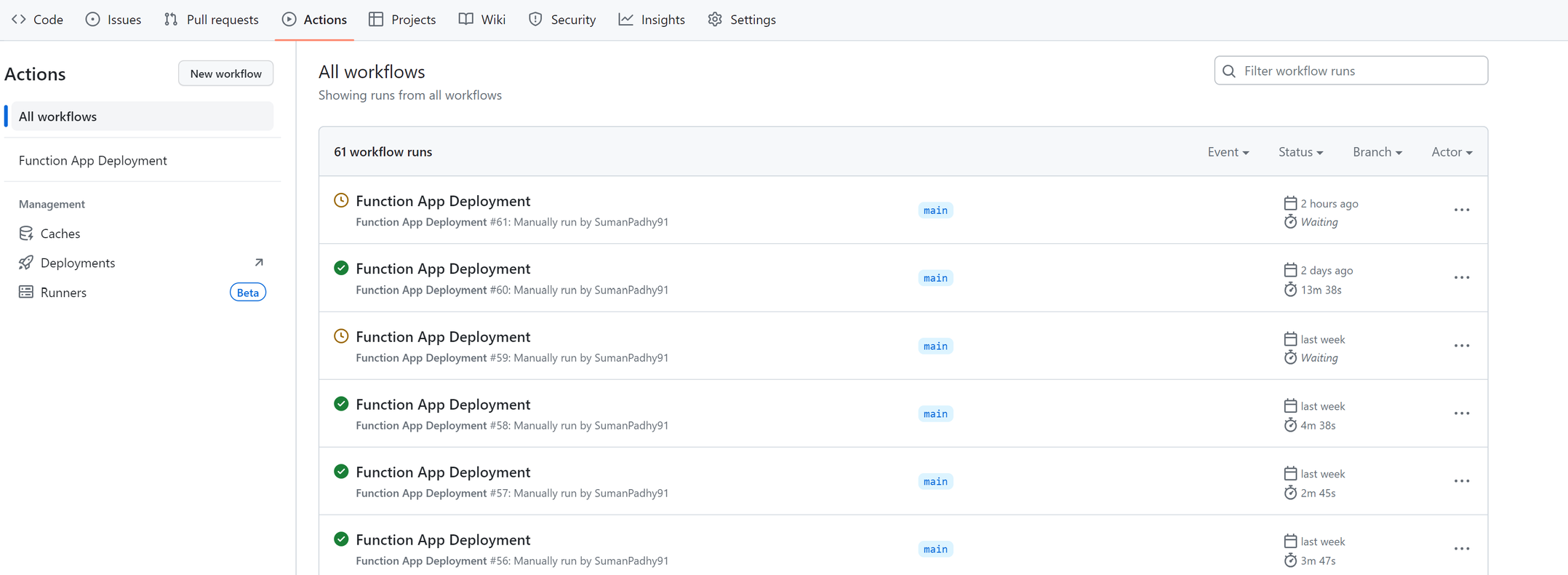Select Function App Deployment workflow in sidebar
The width and height of the screenshot is (1568, 575).
[93, 160]
